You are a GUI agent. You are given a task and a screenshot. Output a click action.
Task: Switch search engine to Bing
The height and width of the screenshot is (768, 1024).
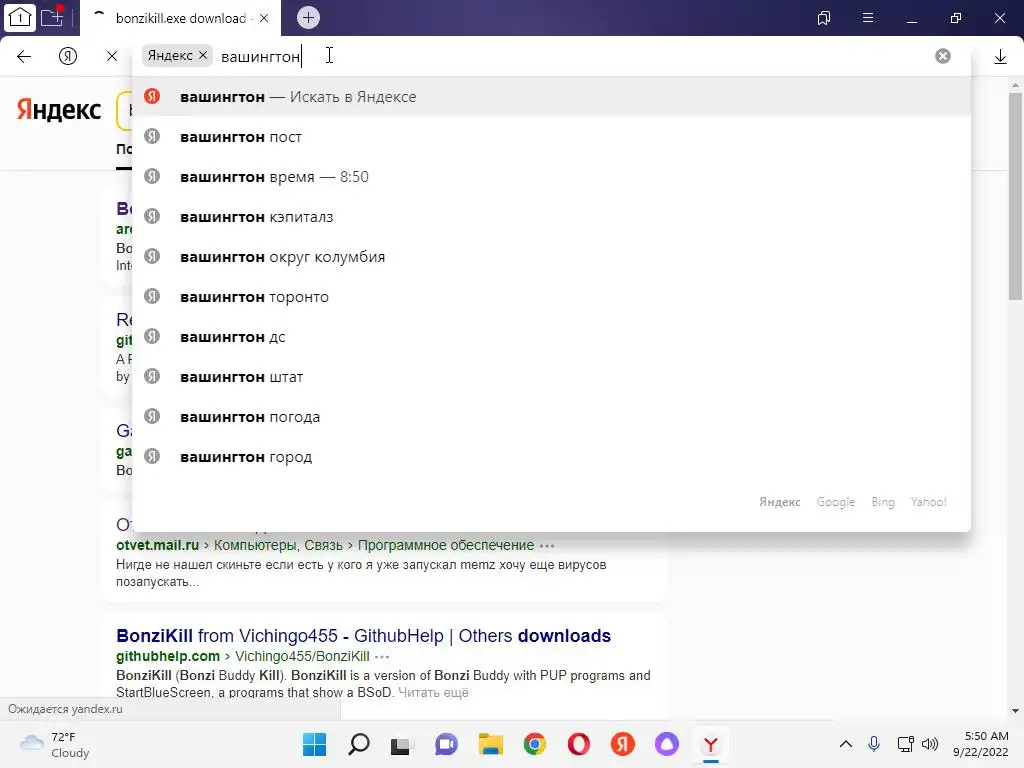click(882, 502)
